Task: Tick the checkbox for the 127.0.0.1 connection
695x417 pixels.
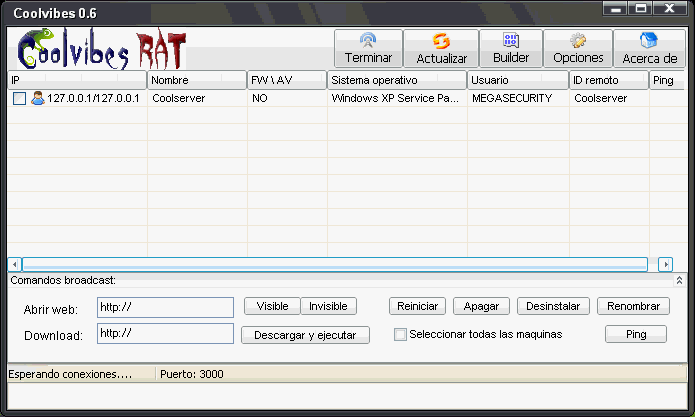Action: [19, 99]
